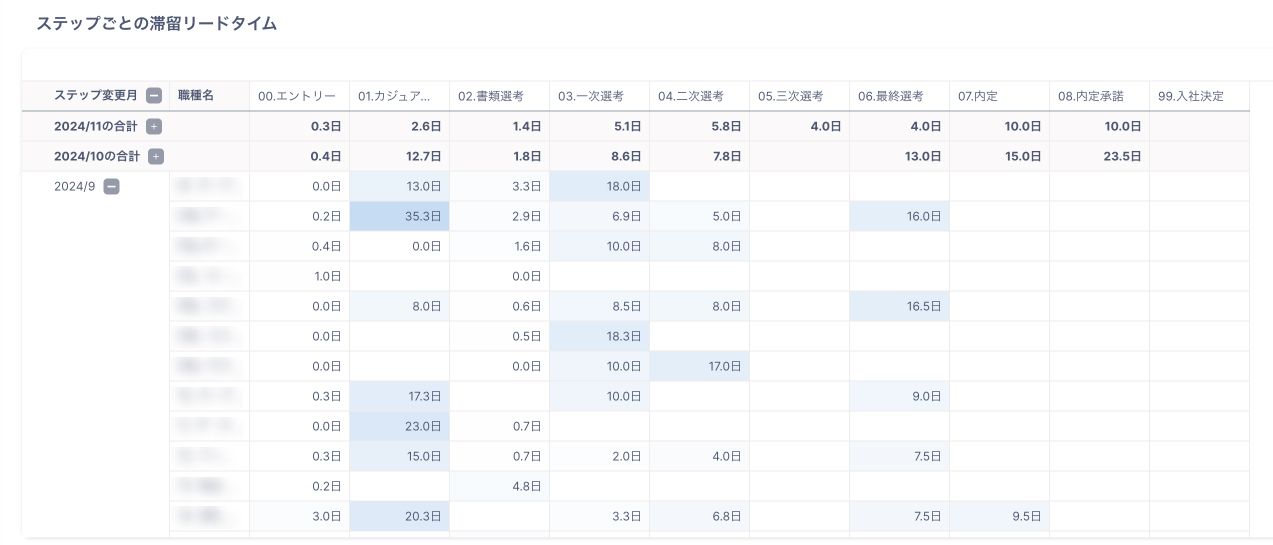Screen dimensions: 1273x545
Task: Collapse the 2024/9 row group
Action: [112, 186]
